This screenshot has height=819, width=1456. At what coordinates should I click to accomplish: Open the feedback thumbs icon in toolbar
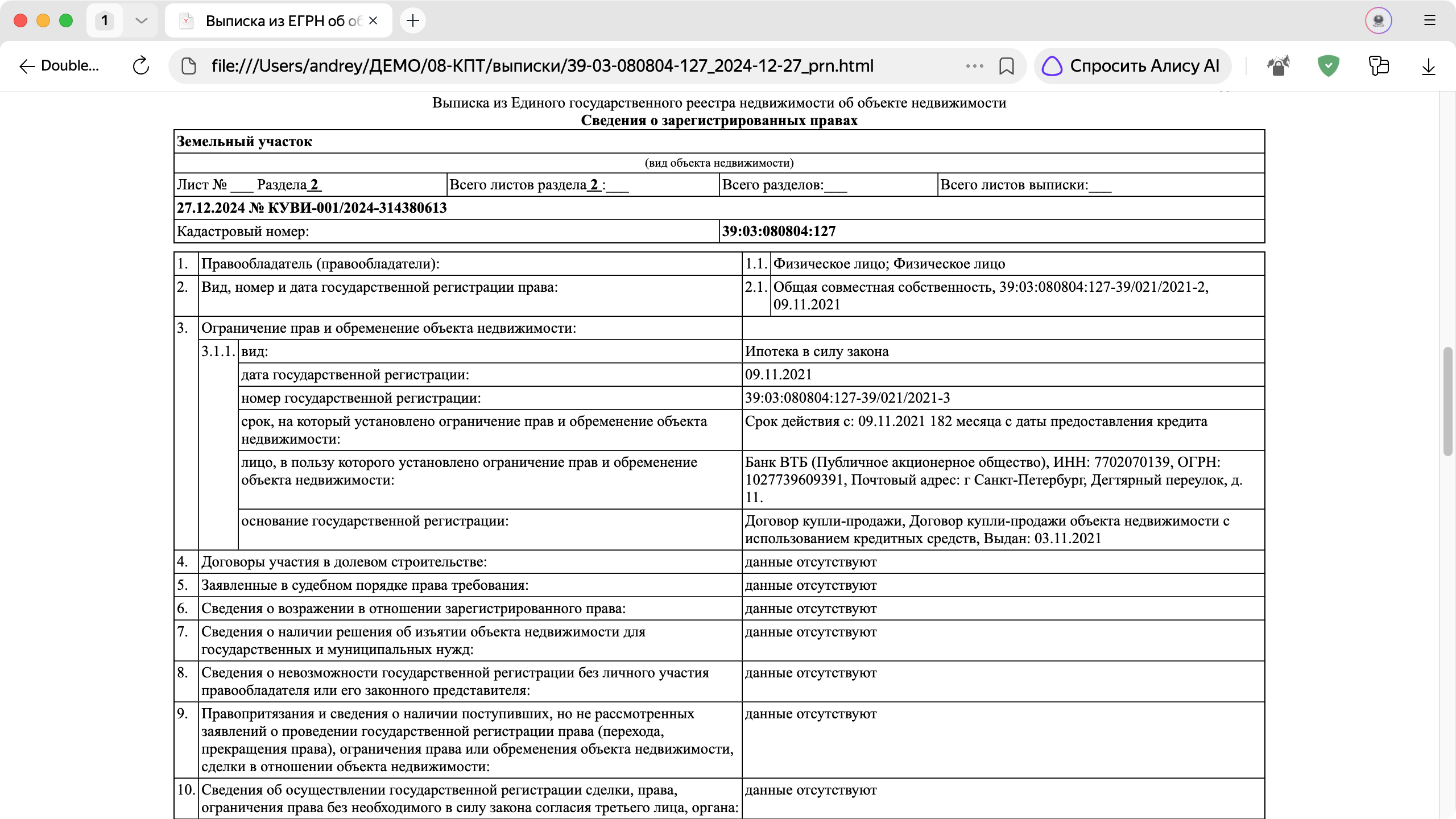1379,66
